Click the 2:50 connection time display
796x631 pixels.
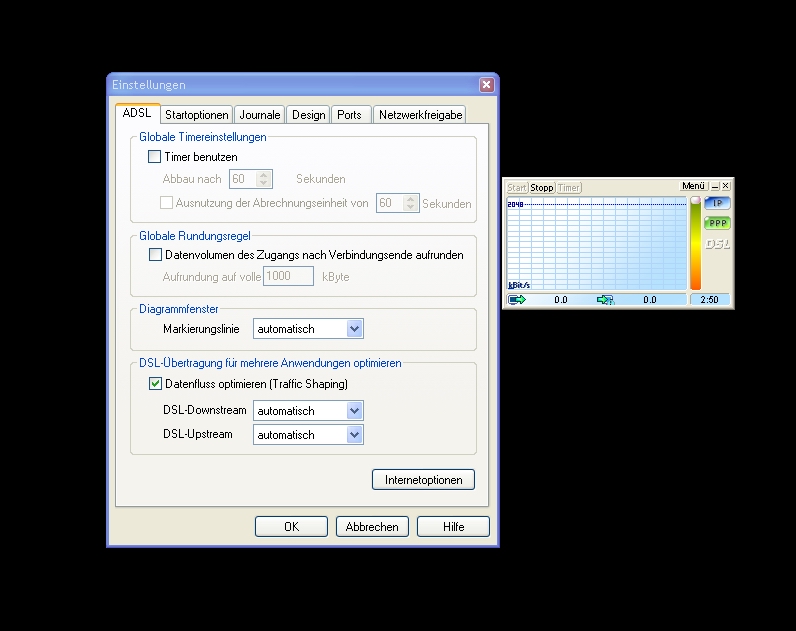(709, 300)
